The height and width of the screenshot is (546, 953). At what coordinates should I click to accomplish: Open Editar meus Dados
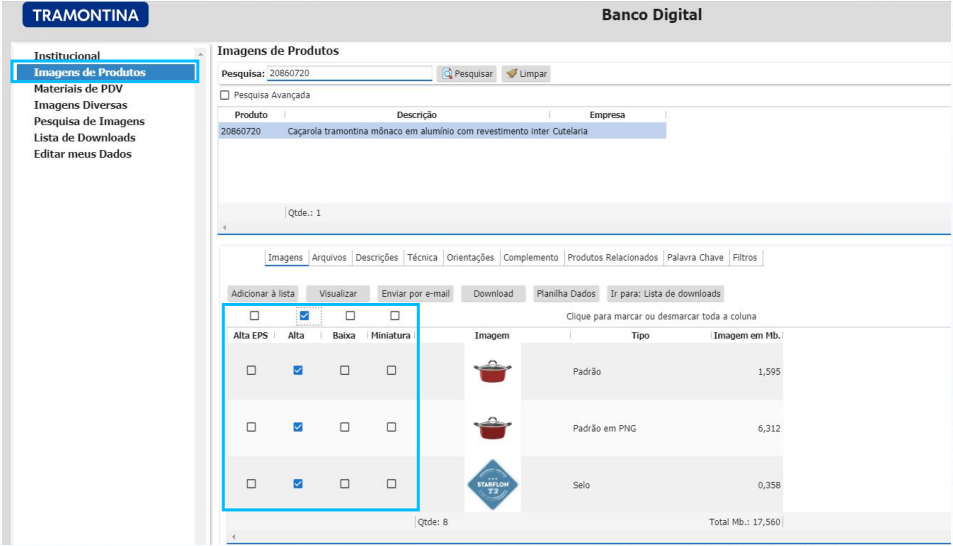83,154
